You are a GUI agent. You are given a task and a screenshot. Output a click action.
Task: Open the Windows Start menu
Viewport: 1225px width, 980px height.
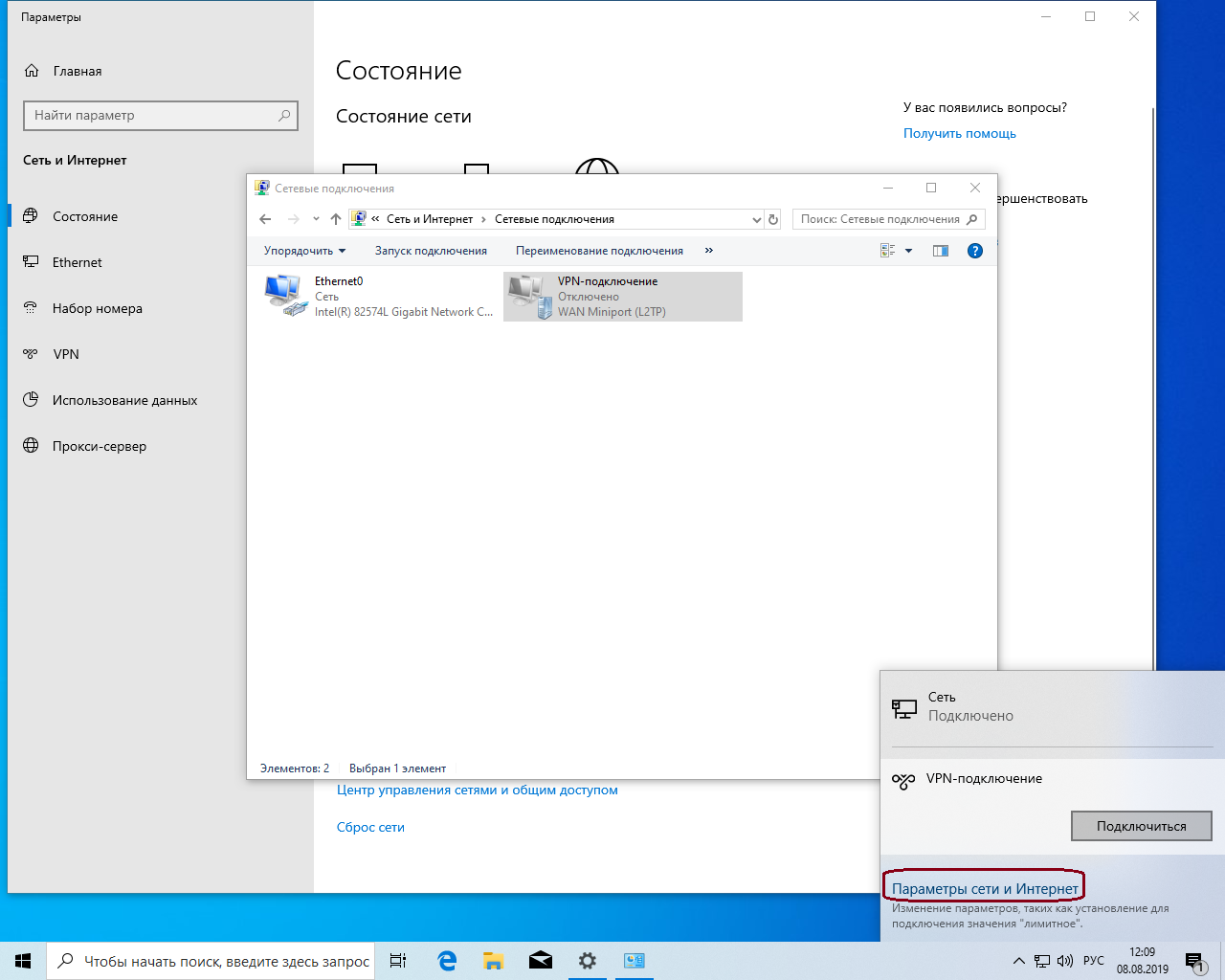[23, 961]
